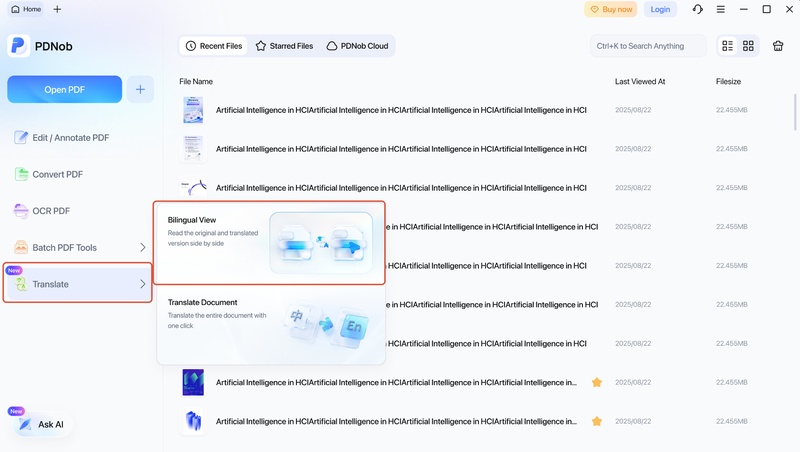
Task: Click the Batch PDF Tools orange icon
Action: click(x=21, y=247)
